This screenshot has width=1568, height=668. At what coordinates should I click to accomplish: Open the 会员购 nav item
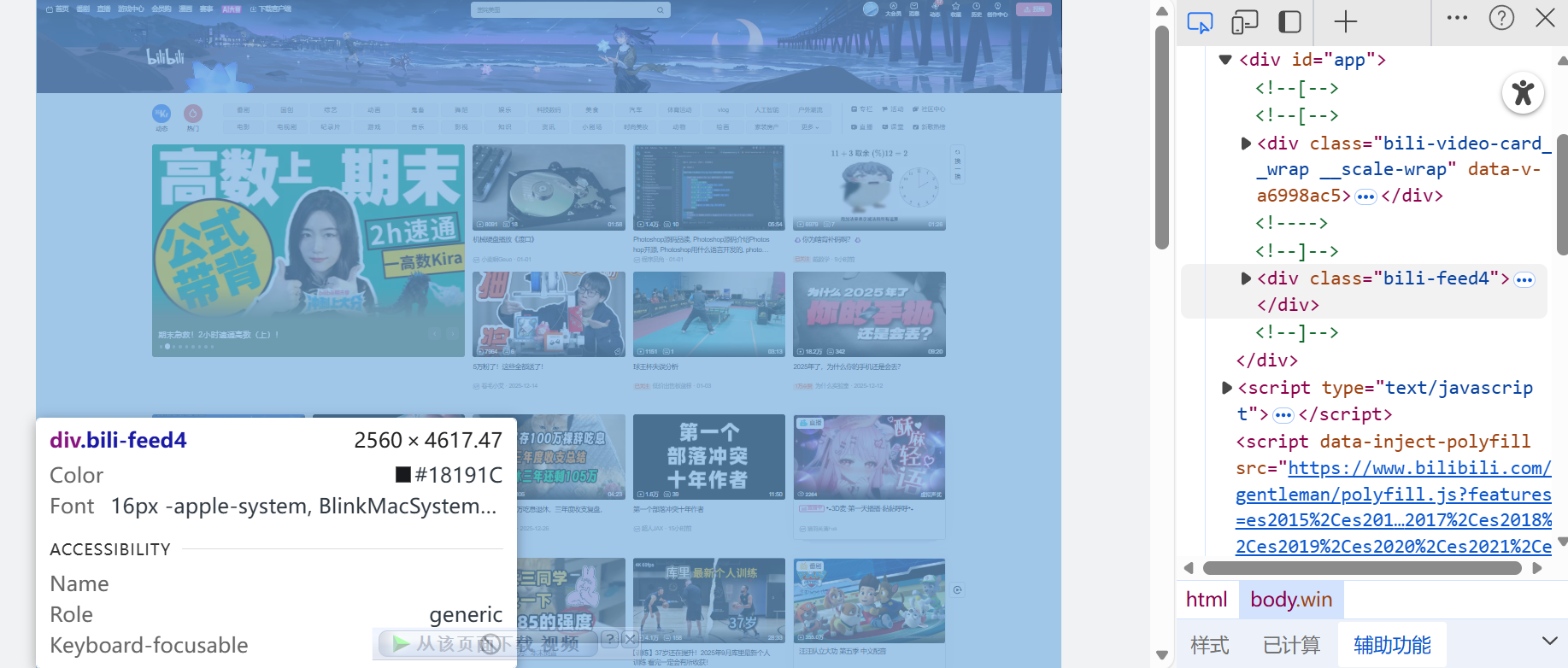click(161, 9)
